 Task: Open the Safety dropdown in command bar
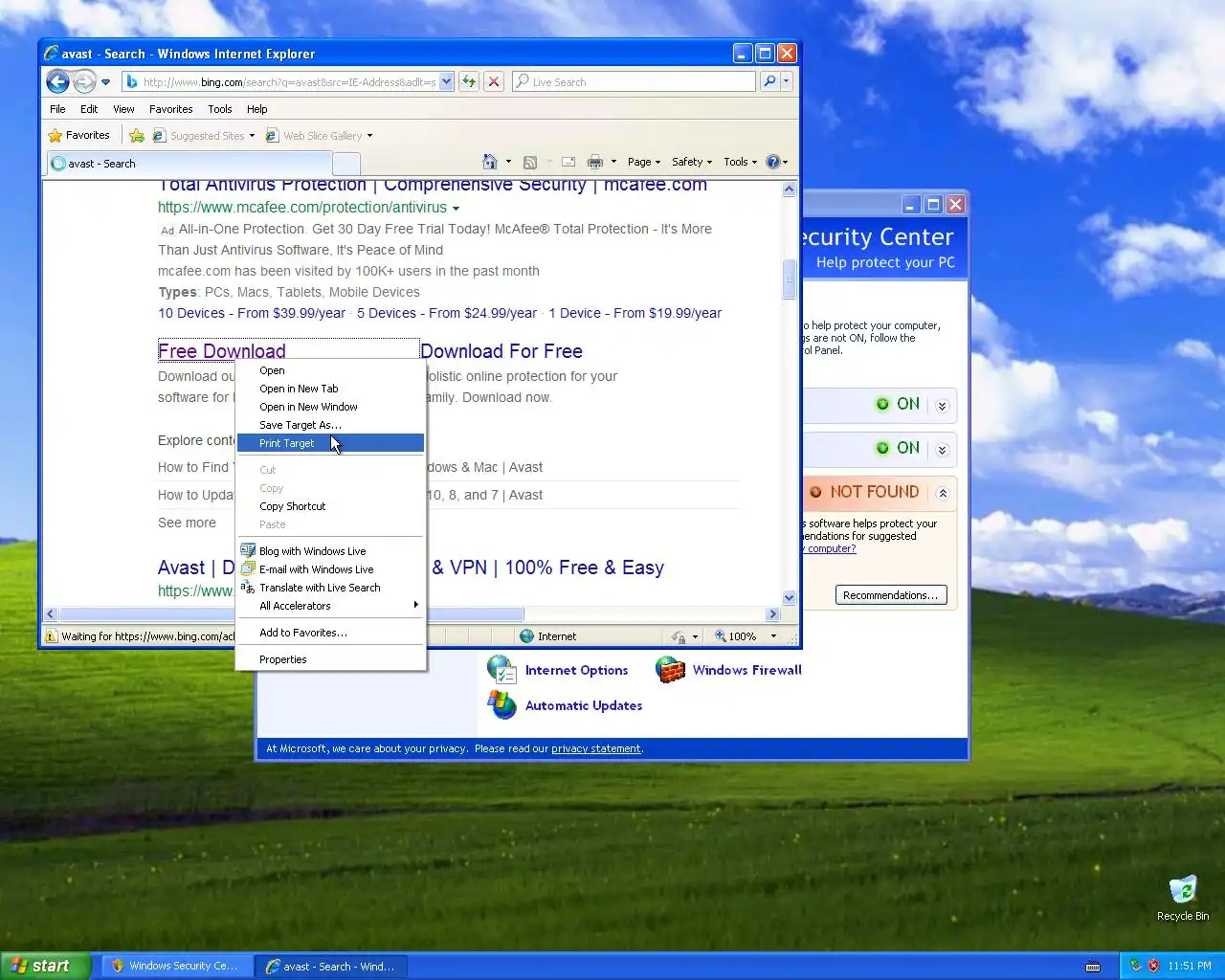[x=692, y=163]
